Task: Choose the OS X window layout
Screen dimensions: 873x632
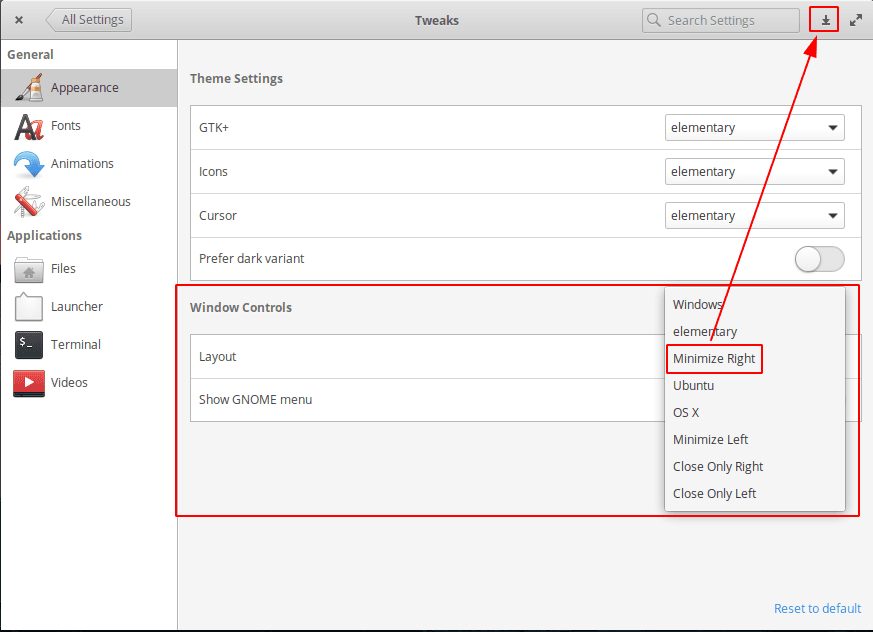Action: point(686,412)
